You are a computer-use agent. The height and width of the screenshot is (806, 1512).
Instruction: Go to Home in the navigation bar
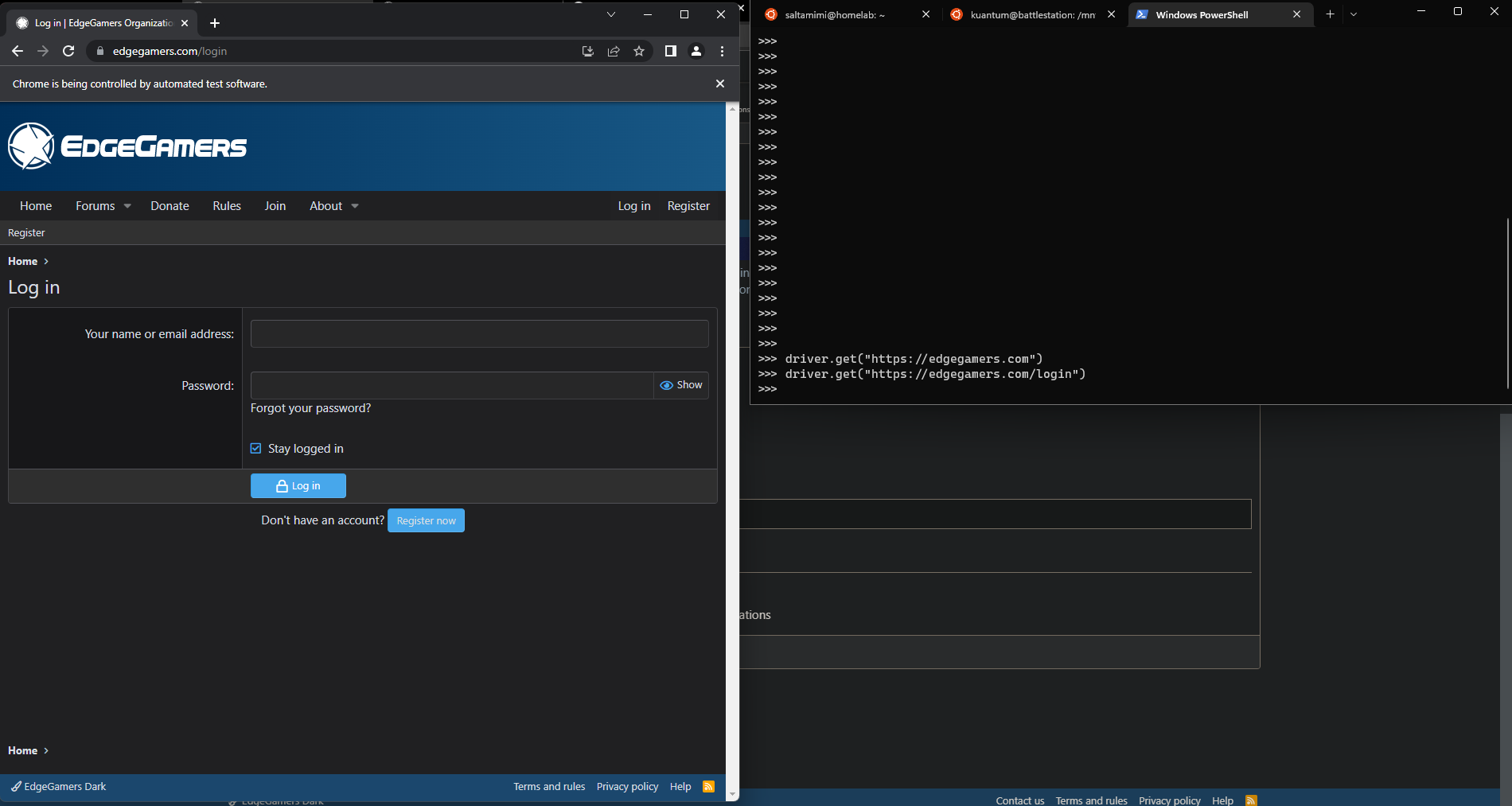[x=36, y=206]
